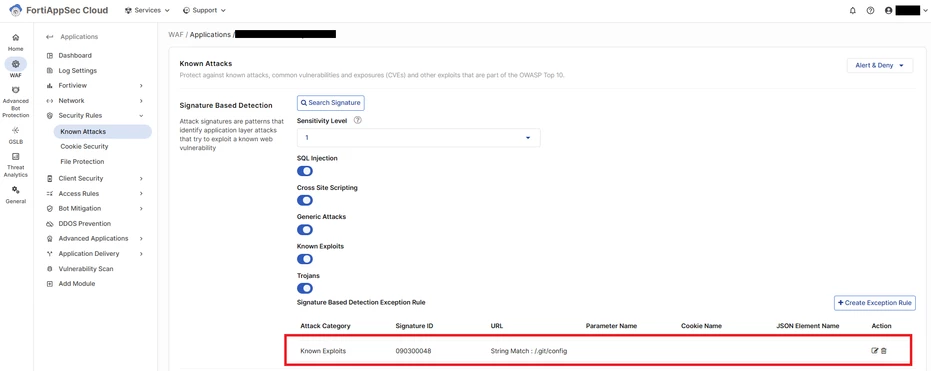The width and height of the screenshot is (931, 371).
Task: Open Vulnerability Scan page
Action: tap(86, 269)
